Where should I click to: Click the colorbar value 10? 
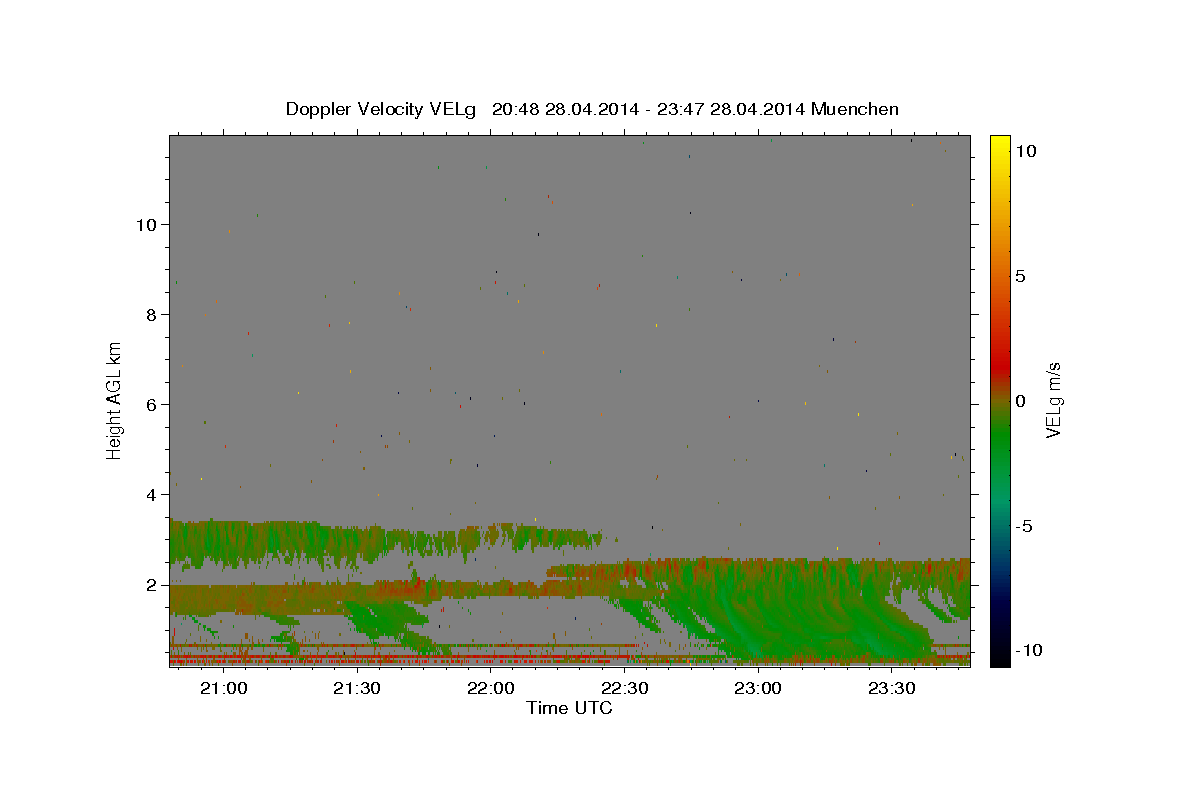pos(1026,150)
